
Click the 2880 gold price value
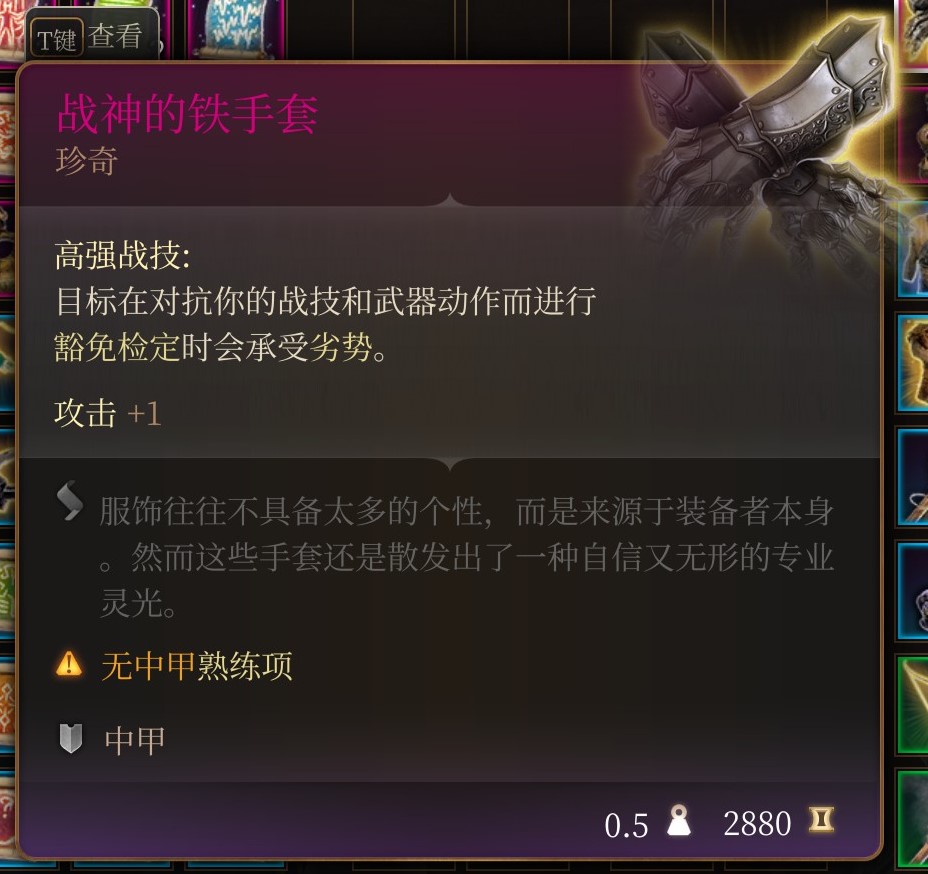[x=757, y=823]
